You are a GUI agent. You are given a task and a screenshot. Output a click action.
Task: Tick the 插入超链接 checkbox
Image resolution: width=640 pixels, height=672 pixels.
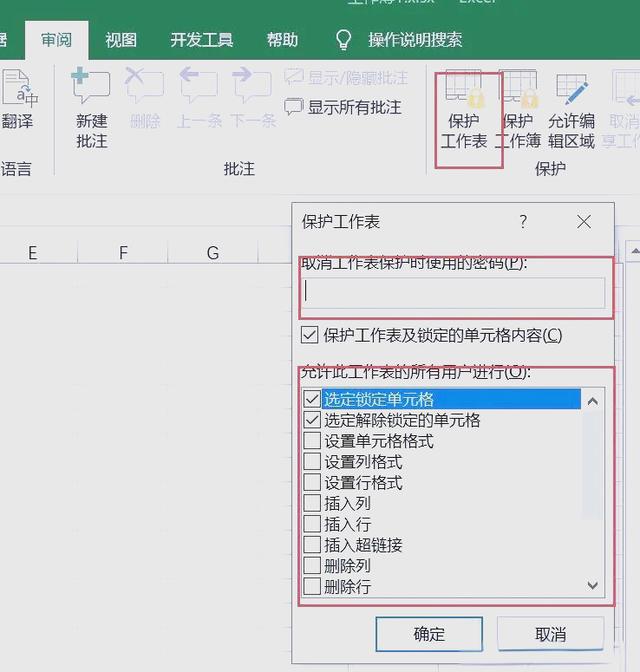312,545
